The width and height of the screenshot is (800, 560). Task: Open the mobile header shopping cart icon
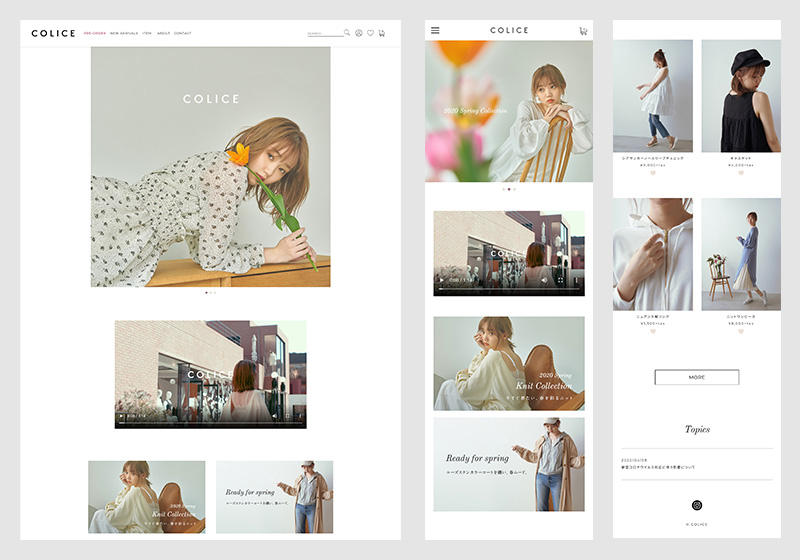(583, 31)
